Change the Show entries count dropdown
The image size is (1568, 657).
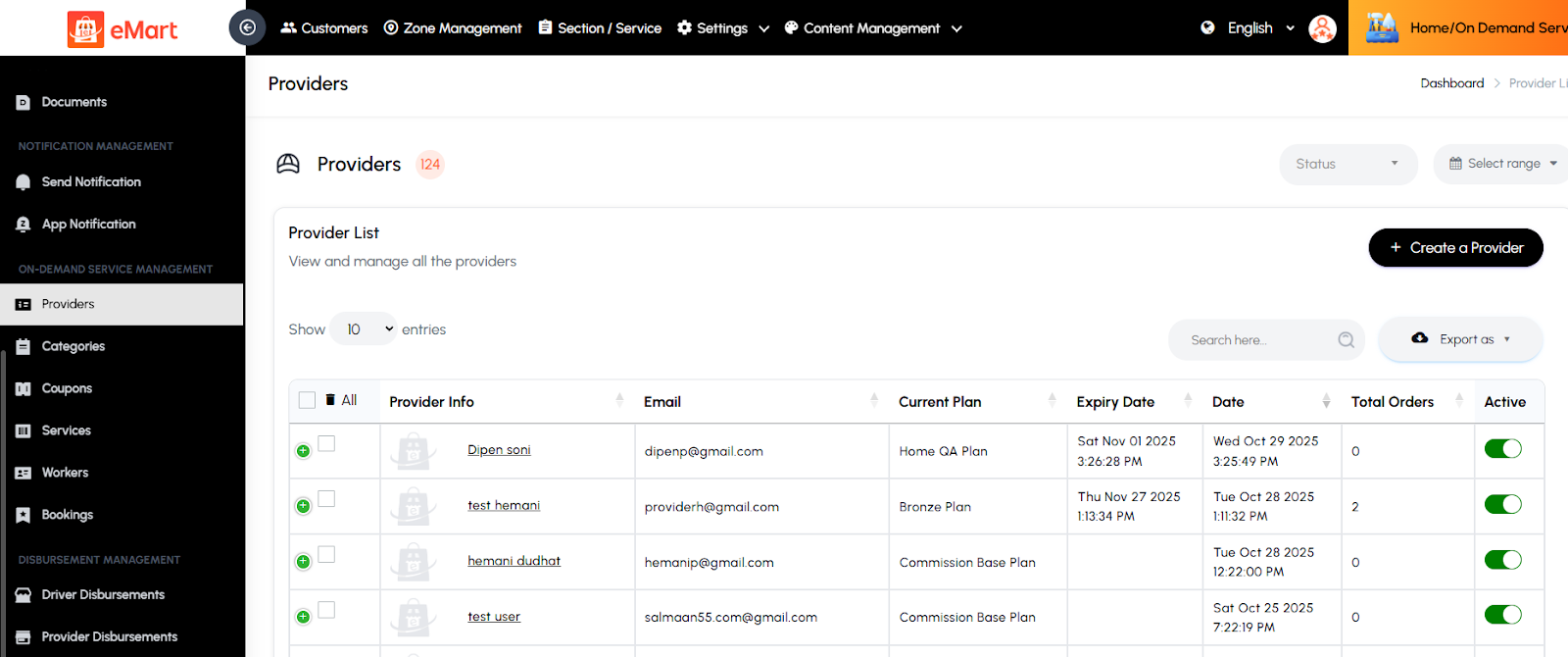364,329
